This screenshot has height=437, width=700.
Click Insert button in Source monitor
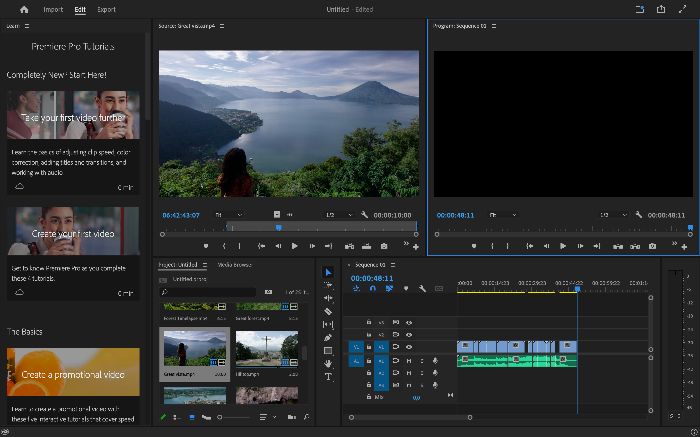coord(349,246)
